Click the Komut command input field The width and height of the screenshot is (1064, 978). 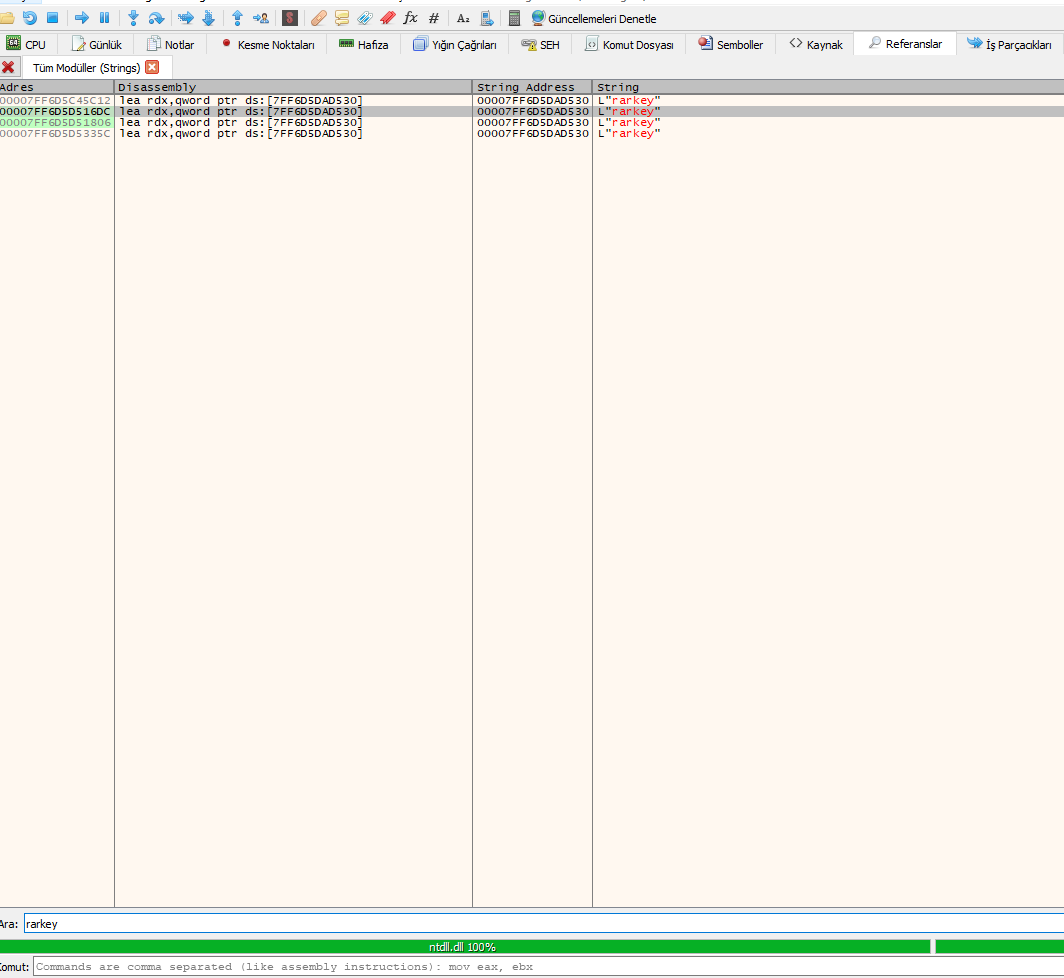[x=548, y=966]
